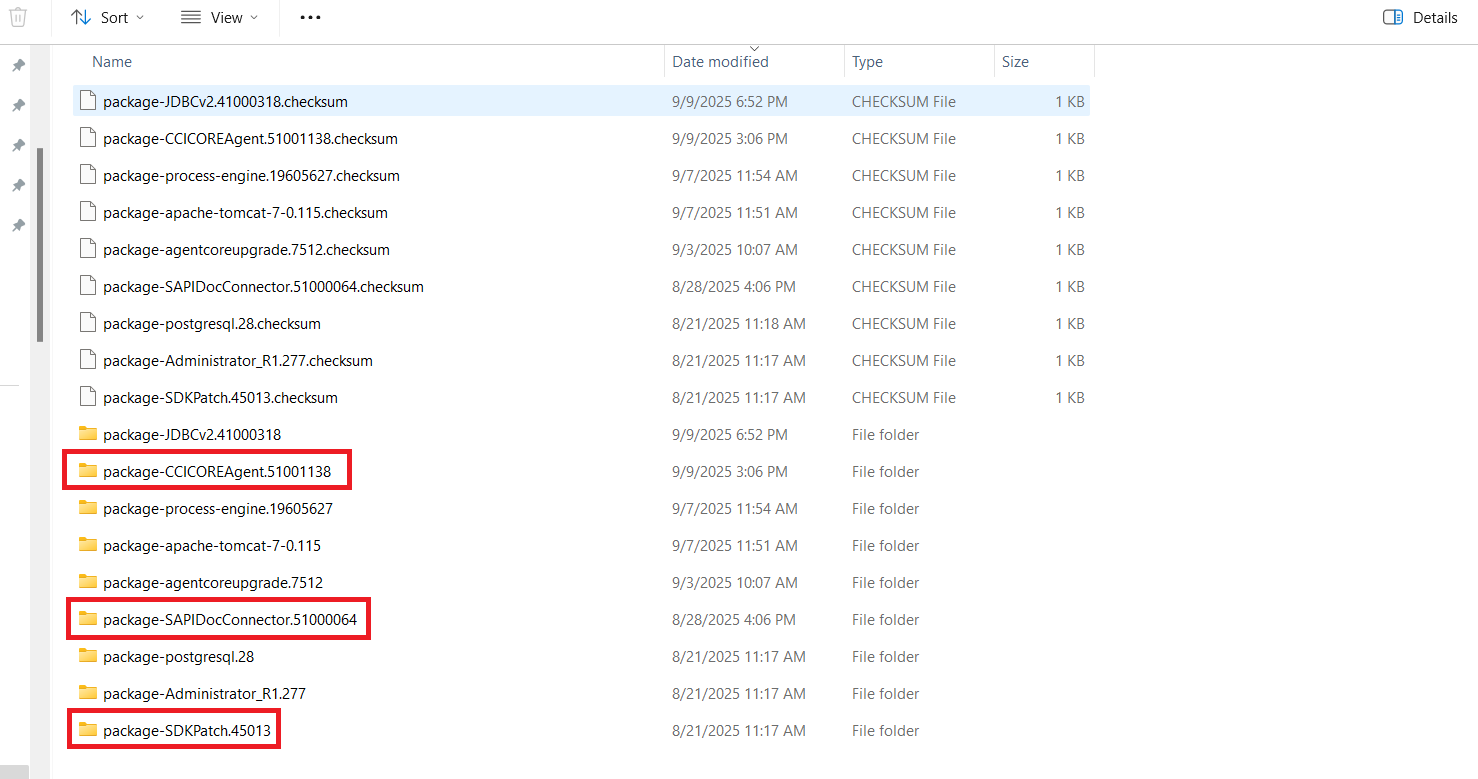Click folder name package-JDBCv2.41000318
1478x779 pixels.
coord(192,435)
